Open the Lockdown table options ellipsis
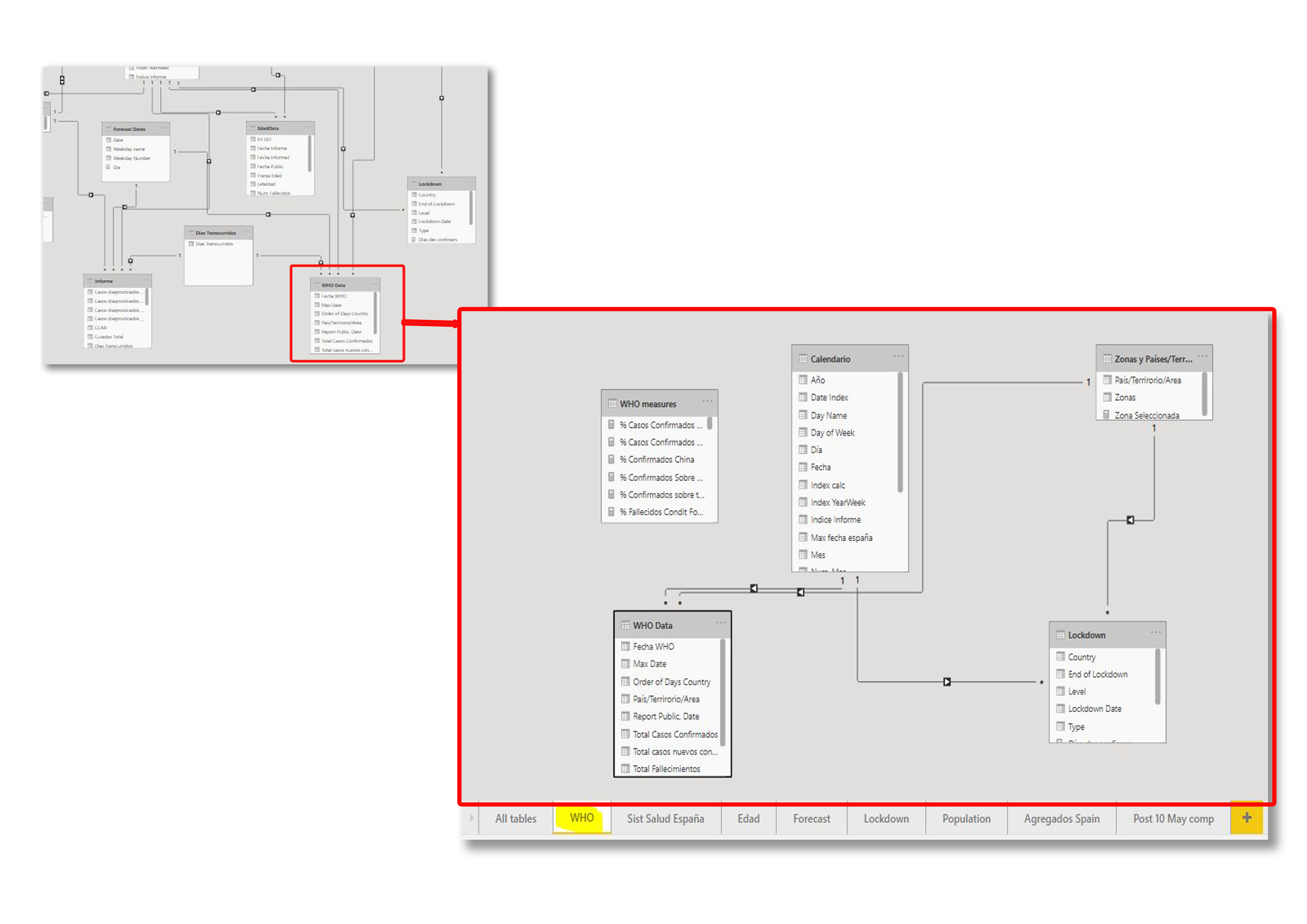 (x=1156, y=633)
